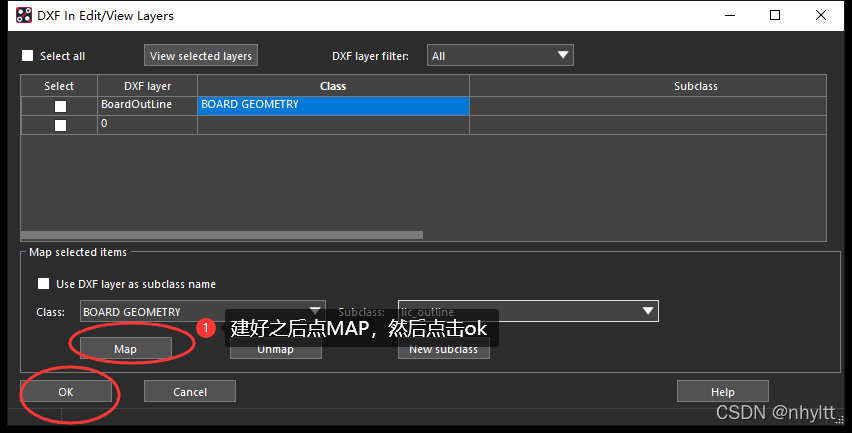Click the DXF app icon in title bar
Viewport: 852px width, 433px height.
click(x=23, y=15)
